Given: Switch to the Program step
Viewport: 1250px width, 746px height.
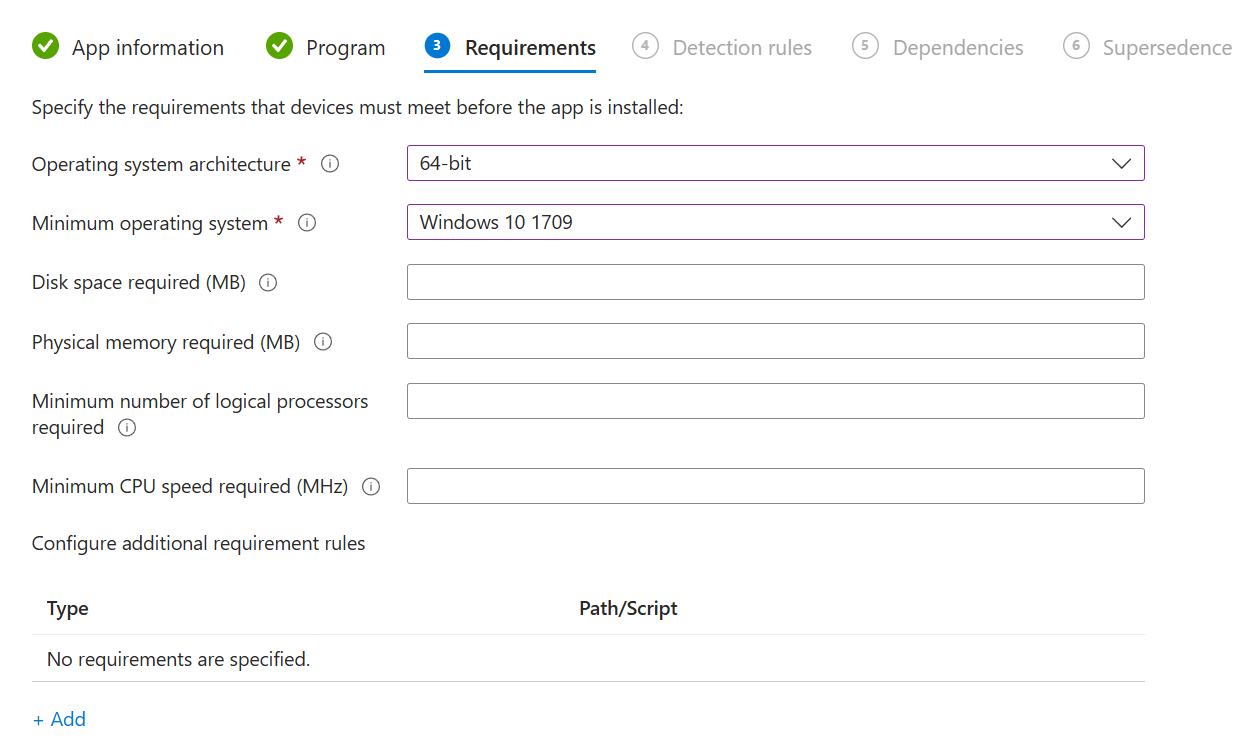Looking at the screenshot, I should click(x=345, y=48).
